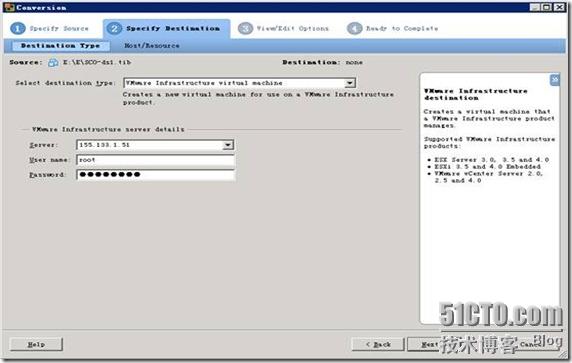This screenshot has height=363, width=572.
Task: Go to the Ready to Complete step
Action: (393, 28)
